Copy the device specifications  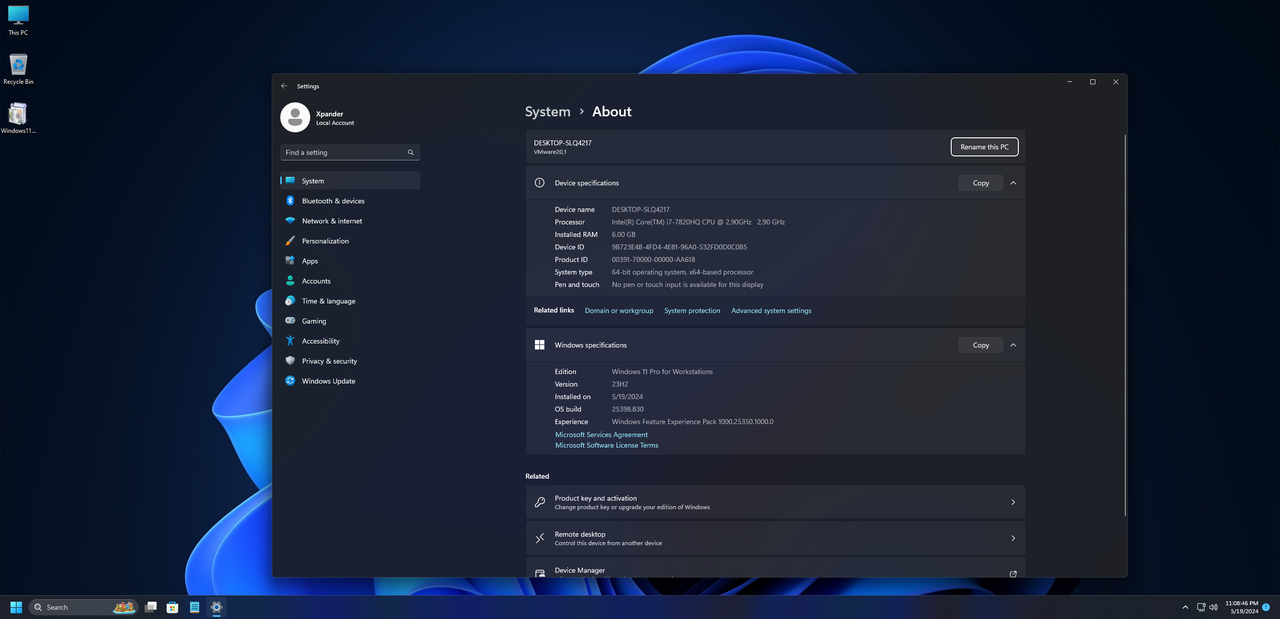click(981, 183)
